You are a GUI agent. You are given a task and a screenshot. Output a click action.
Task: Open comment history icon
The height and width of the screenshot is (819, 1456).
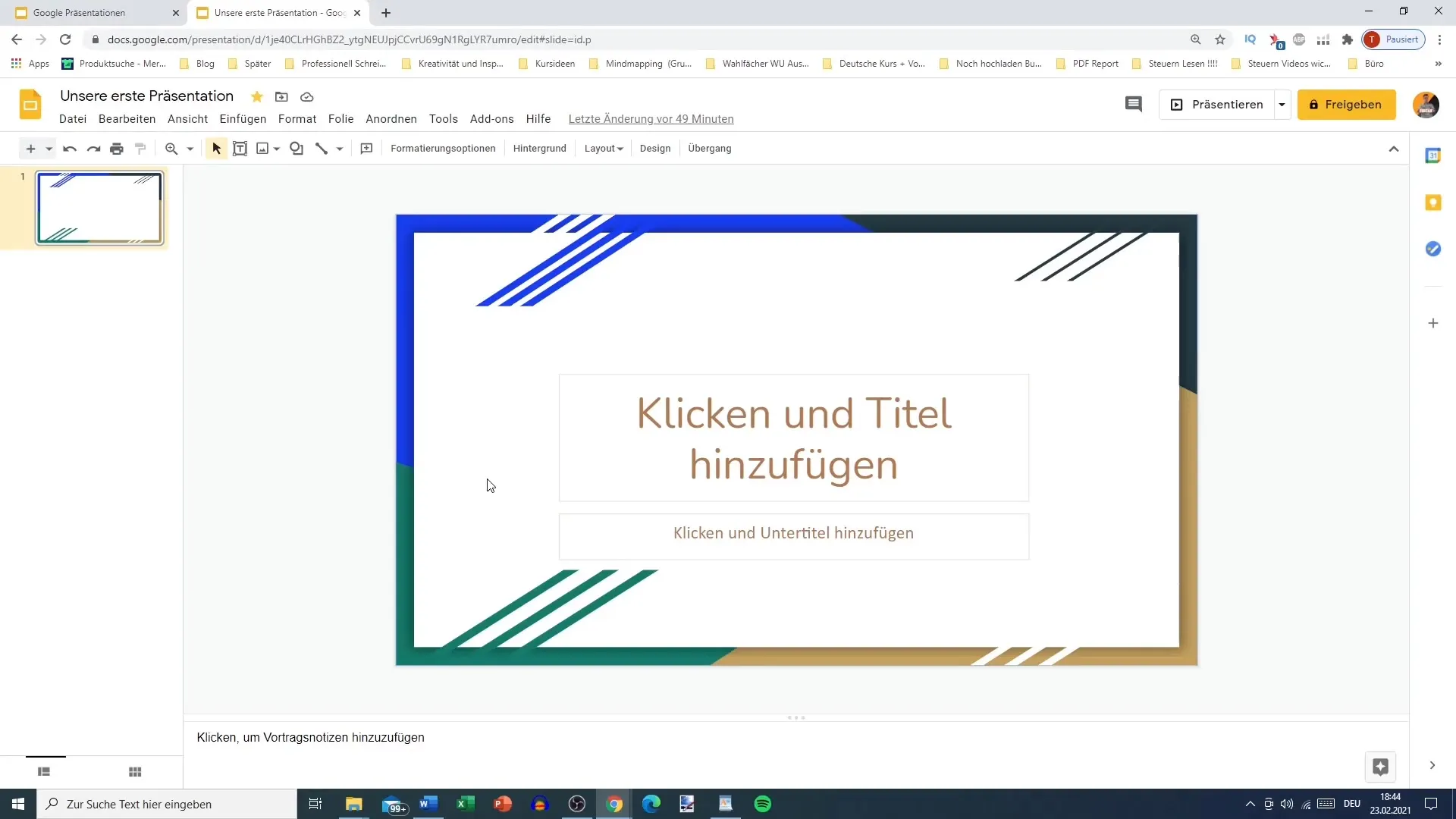coord(1134,105)
